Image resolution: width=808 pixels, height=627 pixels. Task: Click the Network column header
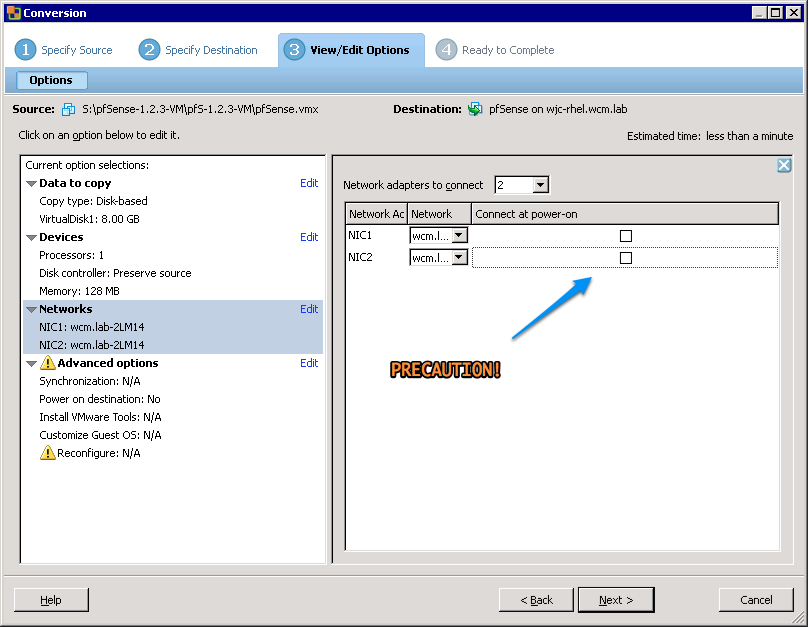click(440, 214)
